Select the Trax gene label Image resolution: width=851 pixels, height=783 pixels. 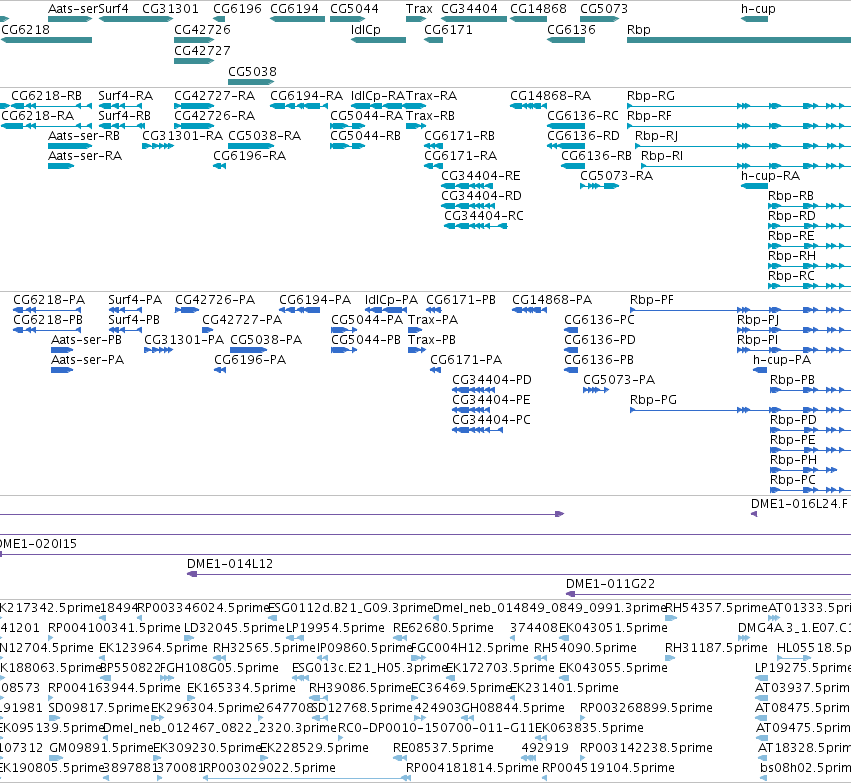click(419, 9)
